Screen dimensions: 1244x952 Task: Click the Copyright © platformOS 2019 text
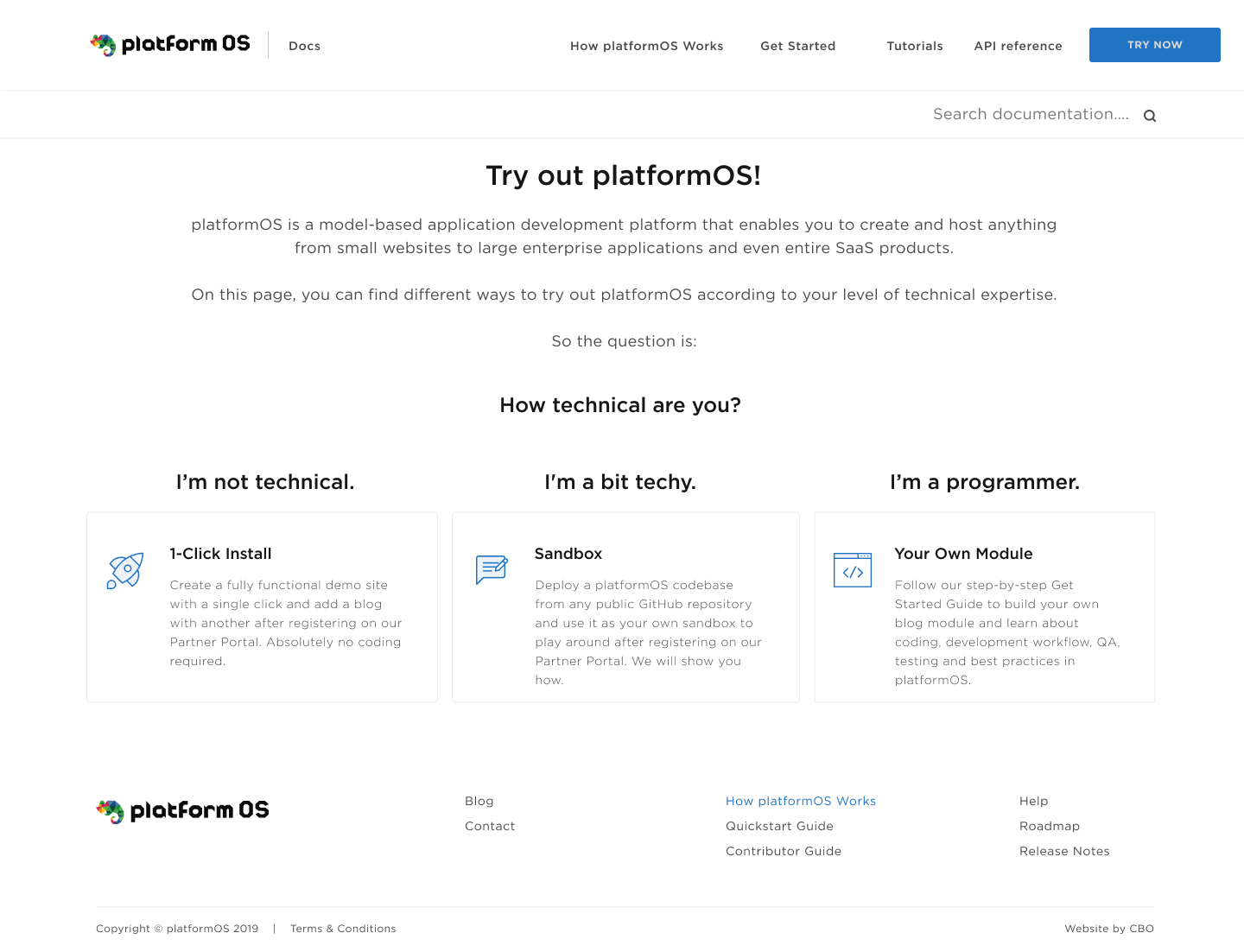click(177, 929)
